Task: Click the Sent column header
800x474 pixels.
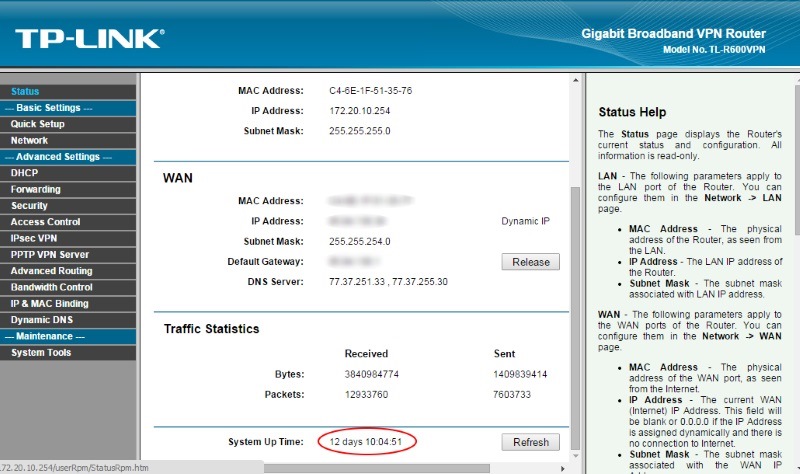Action: pyautogui.click(x=504, y=354)
